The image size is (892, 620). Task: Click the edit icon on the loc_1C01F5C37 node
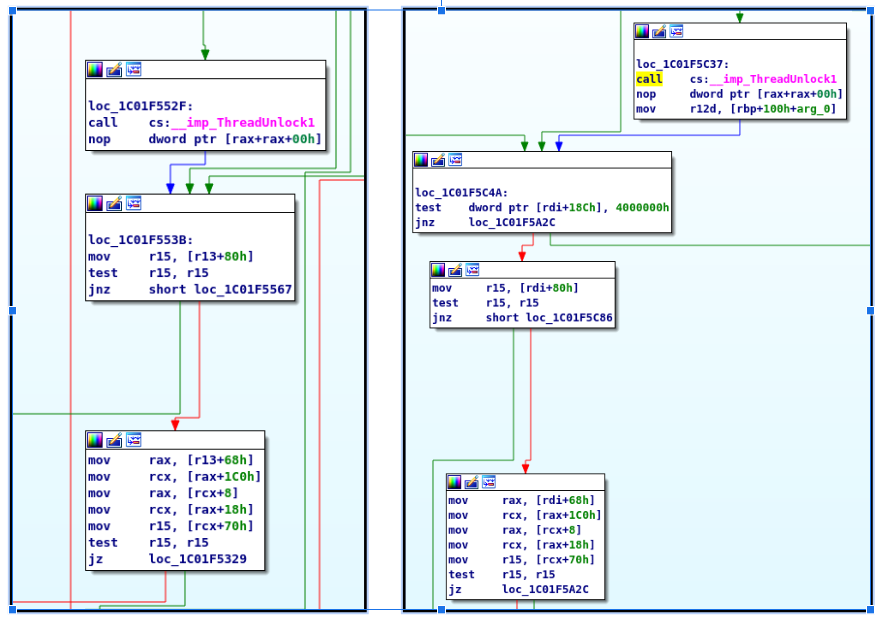click(x=661, y=32)
